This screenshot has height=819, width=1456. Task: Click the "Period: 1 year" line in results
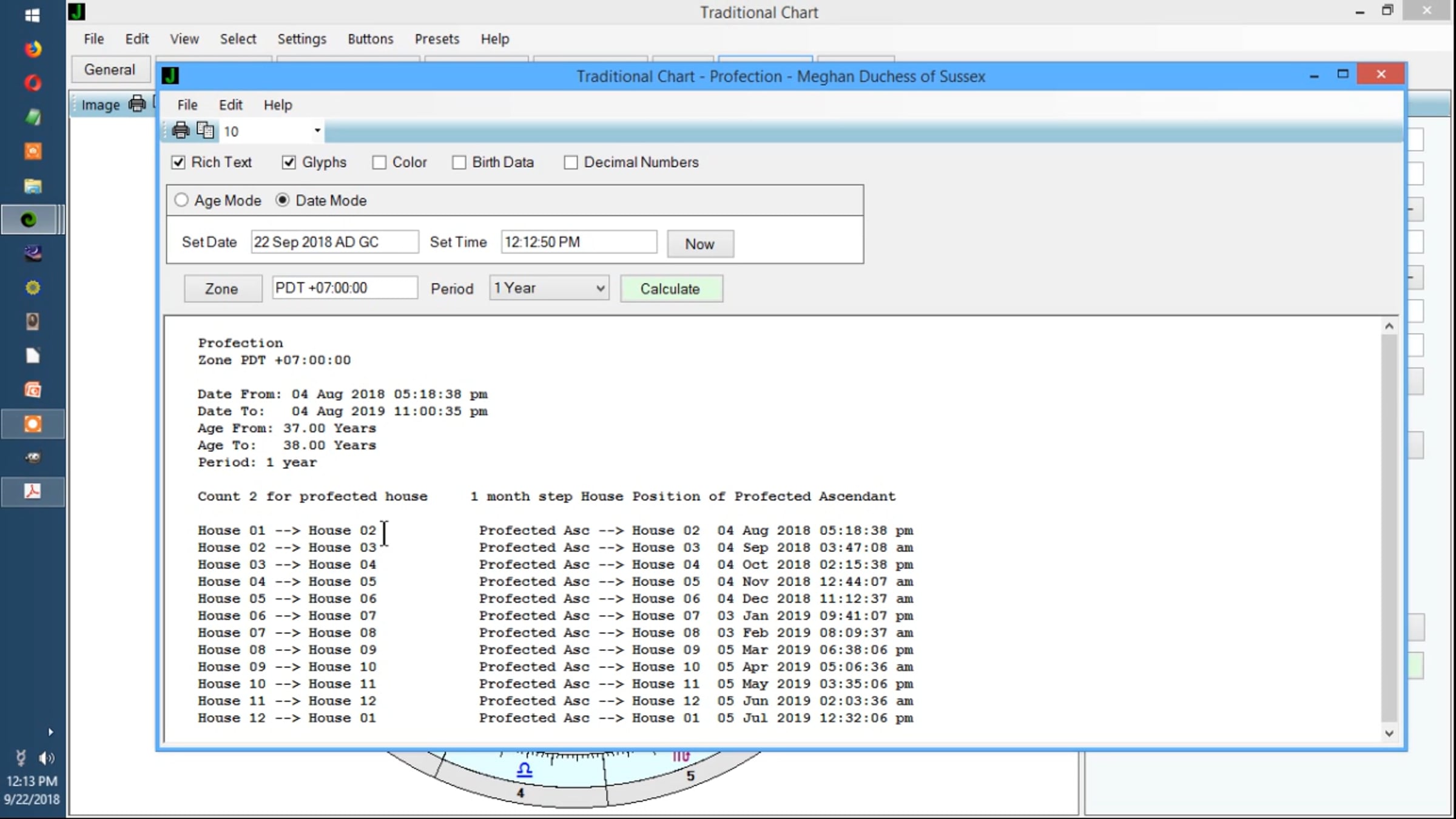(x=257, y=462)
